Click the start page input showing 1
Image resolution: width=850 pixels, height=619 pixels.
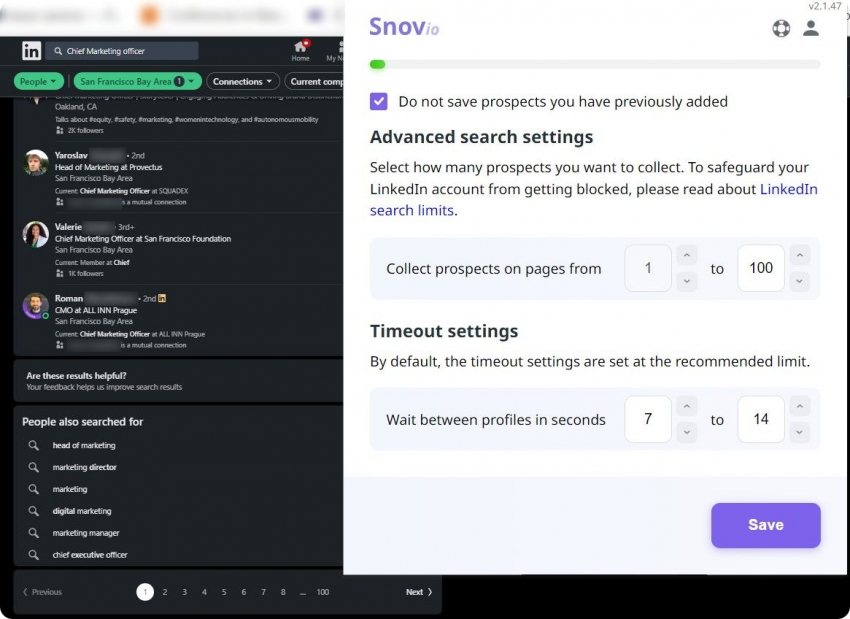pos(648,268)
